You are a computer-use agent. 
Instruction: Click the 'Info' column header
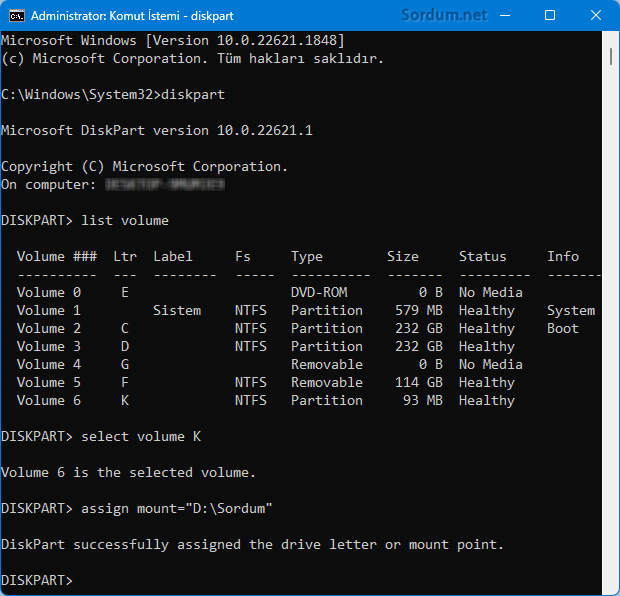(x=563, y=256)
